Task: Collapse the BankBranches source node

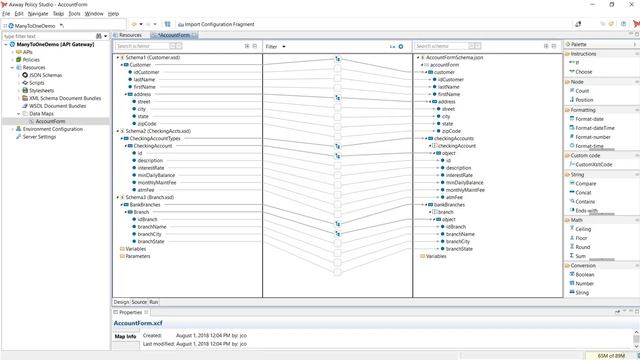Action: [122, 204]
